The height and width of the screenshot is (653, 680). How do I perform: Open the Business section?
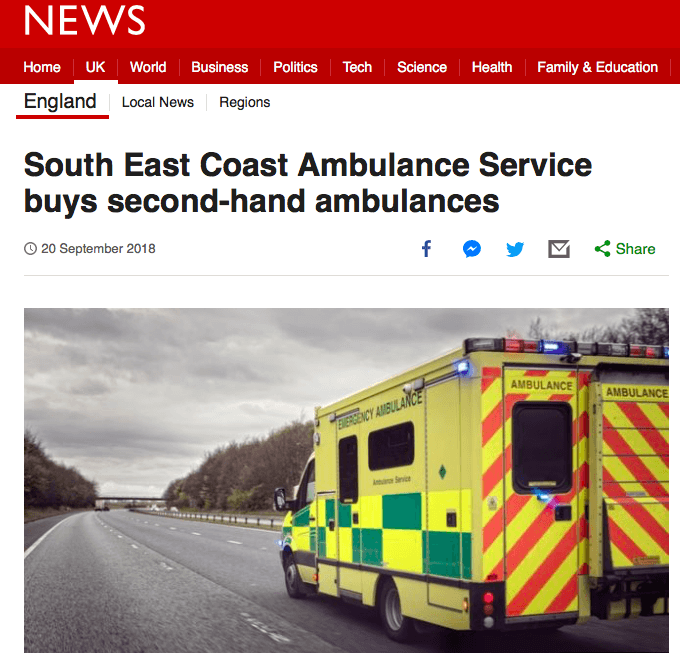click(x=219, y=67)
